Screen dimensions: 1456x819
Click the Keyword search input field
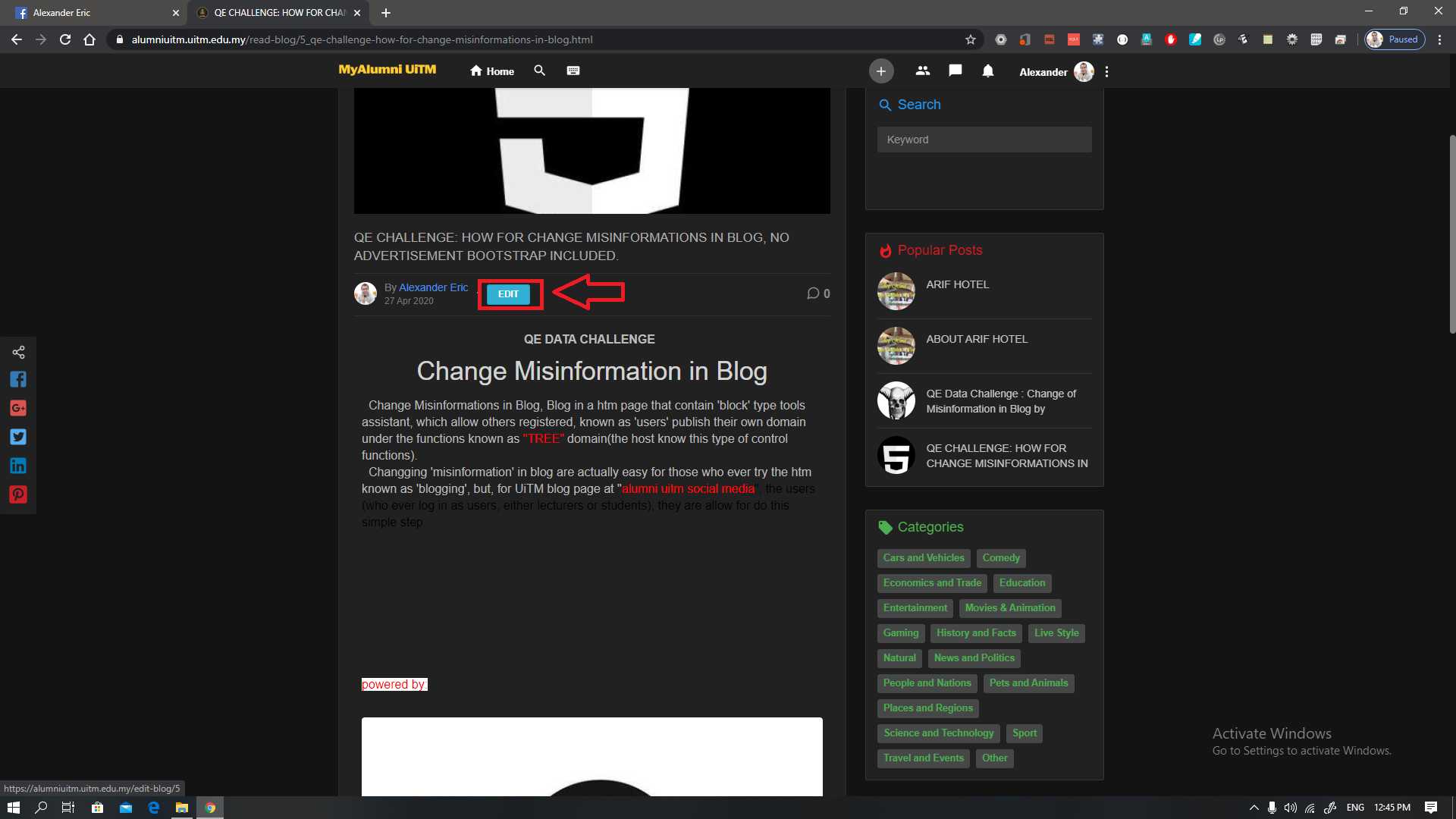coord(984,140)
